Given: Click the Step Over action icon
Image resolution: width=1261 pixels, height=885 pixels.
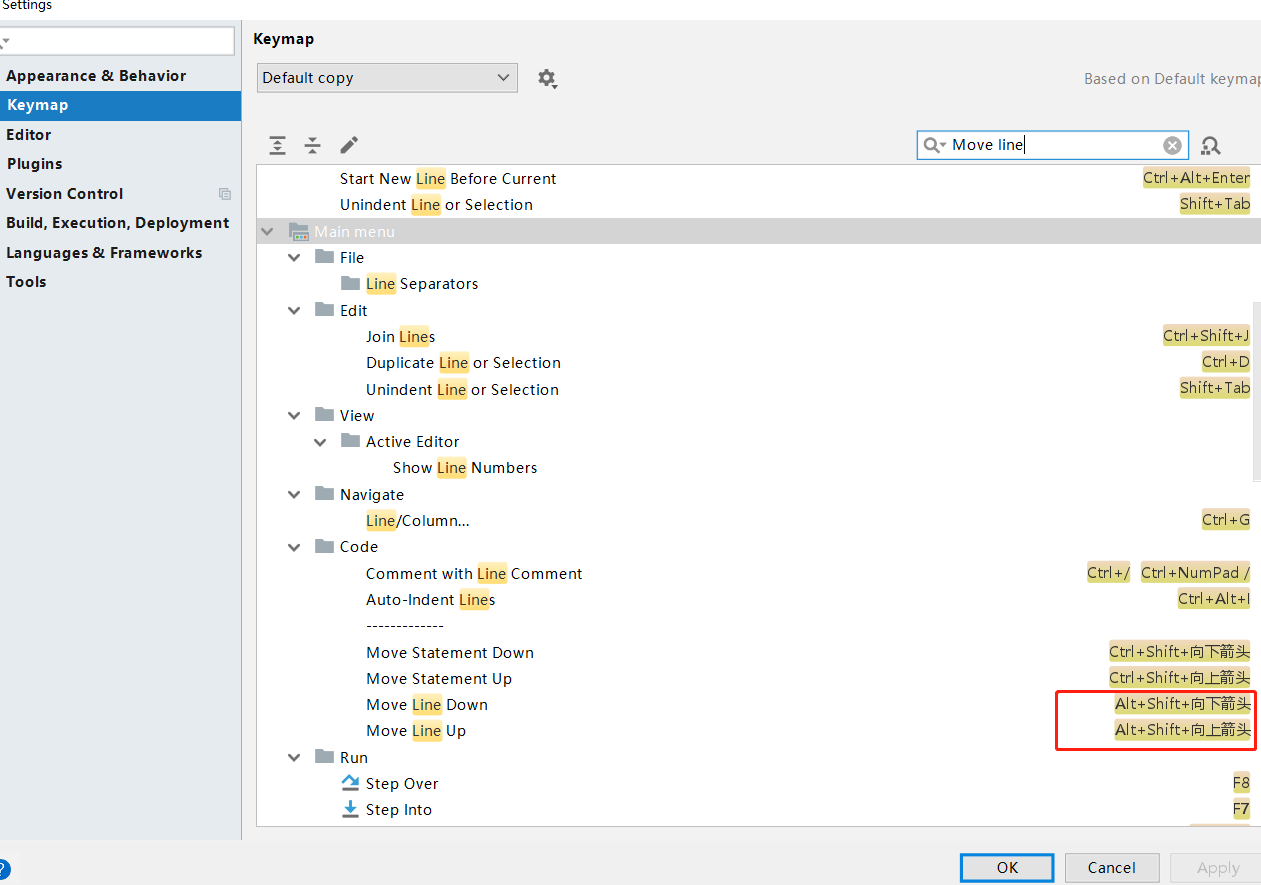Looking at the screenshot, I should pos(350,783).
